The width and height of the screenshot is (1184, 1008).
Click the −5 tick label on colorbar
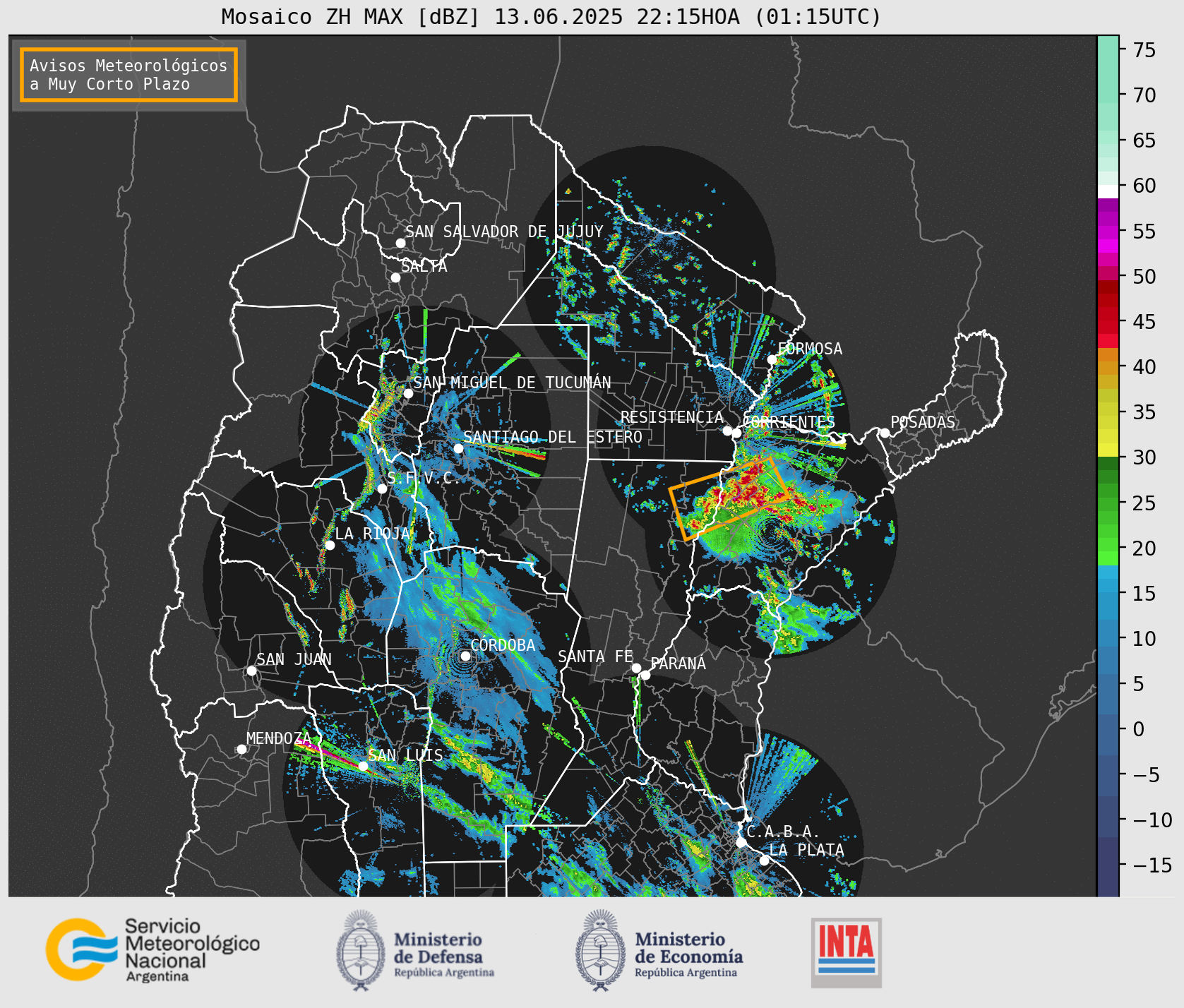[x=1144, y=775]
